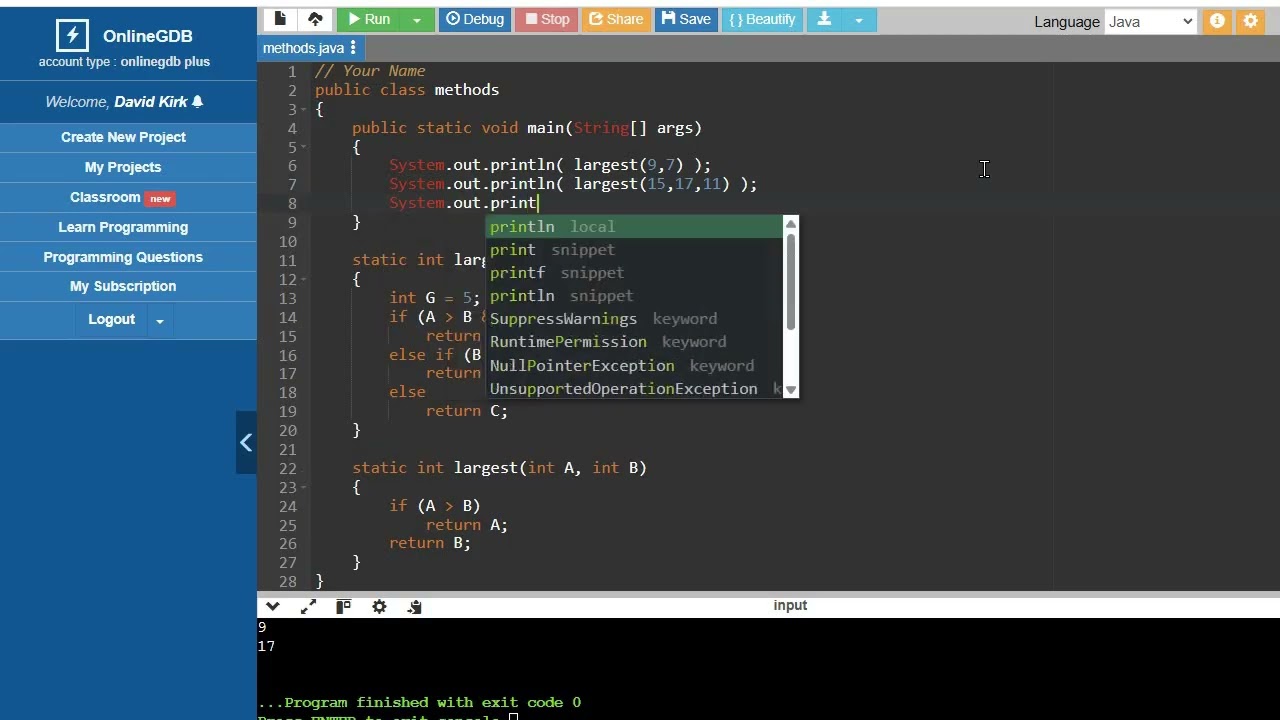Click console output value 17

(x=266, y=646)
